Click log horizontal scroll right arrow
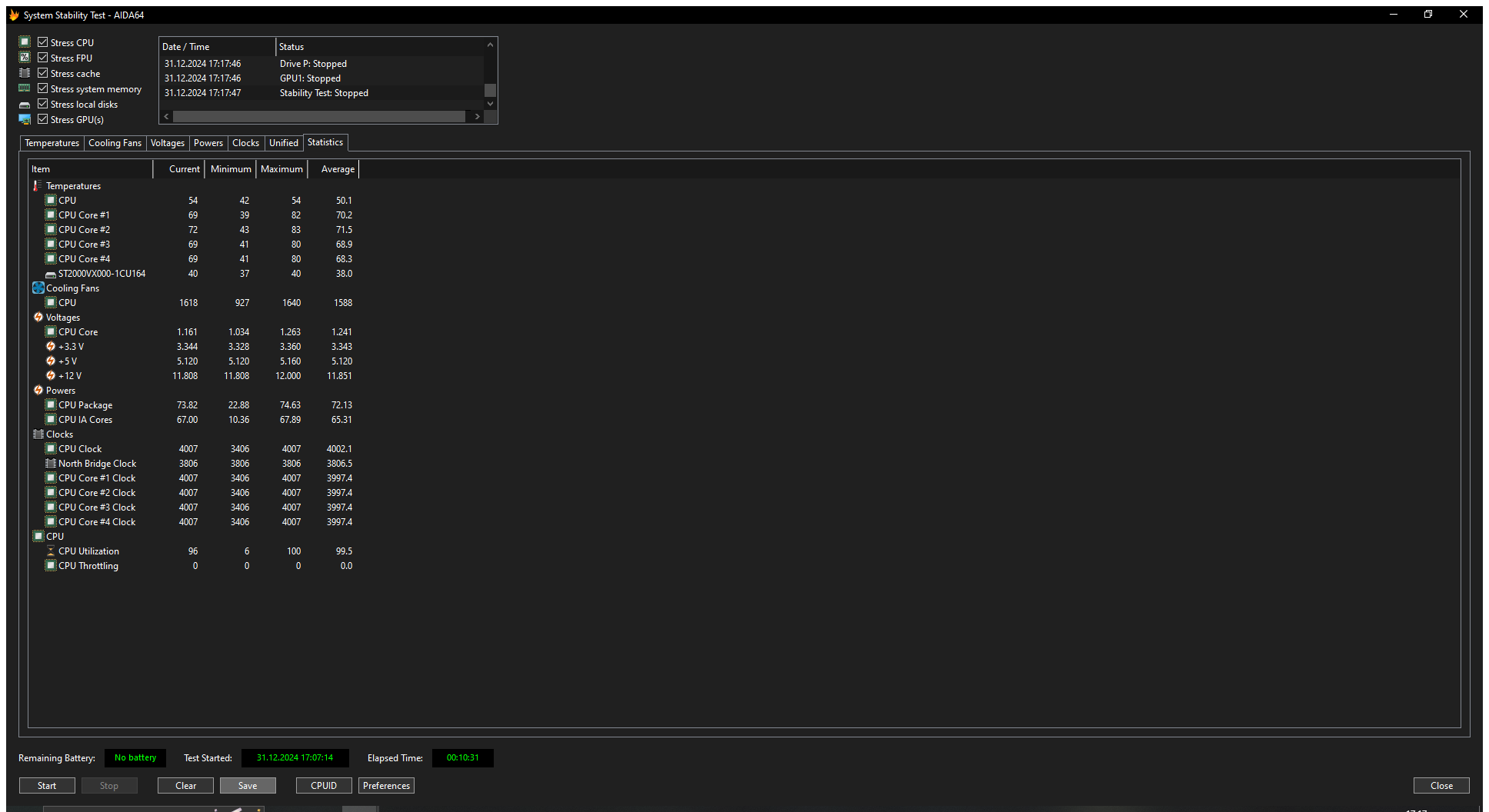This screenshot has height=812, width=1489. tap(478, 116)
